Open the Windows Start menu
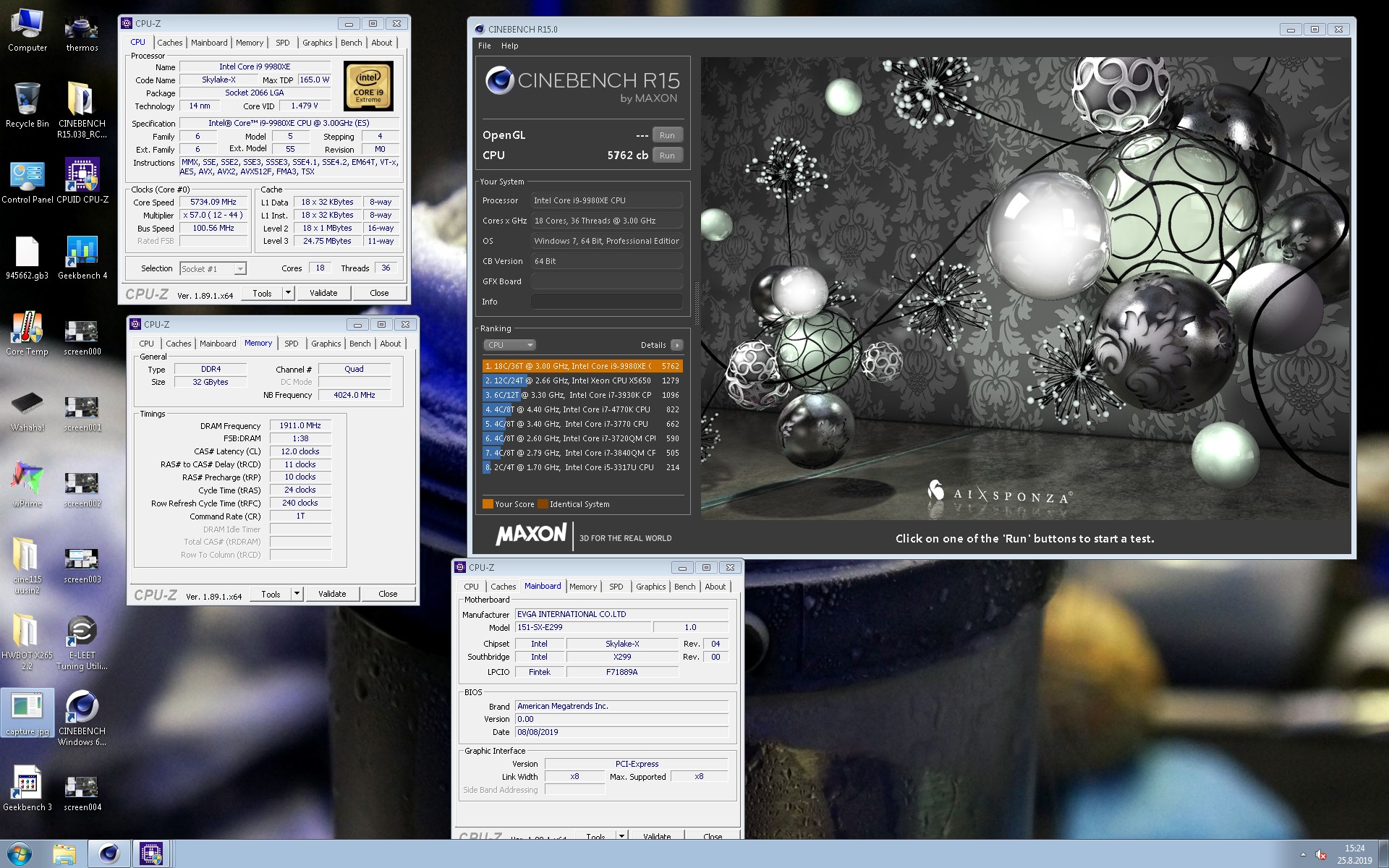The width and height of the screenshot is (1389, 868). point(20,854)
